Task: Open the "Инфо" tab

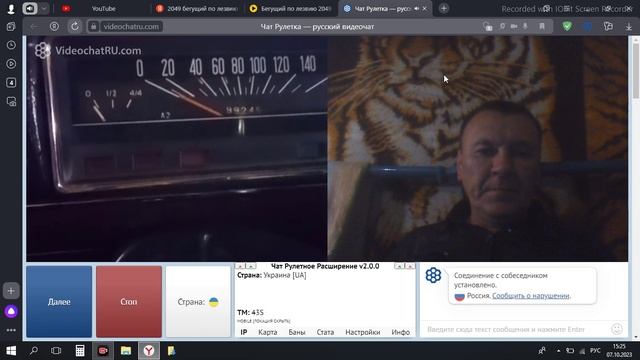Action: [x=400, y=332]
